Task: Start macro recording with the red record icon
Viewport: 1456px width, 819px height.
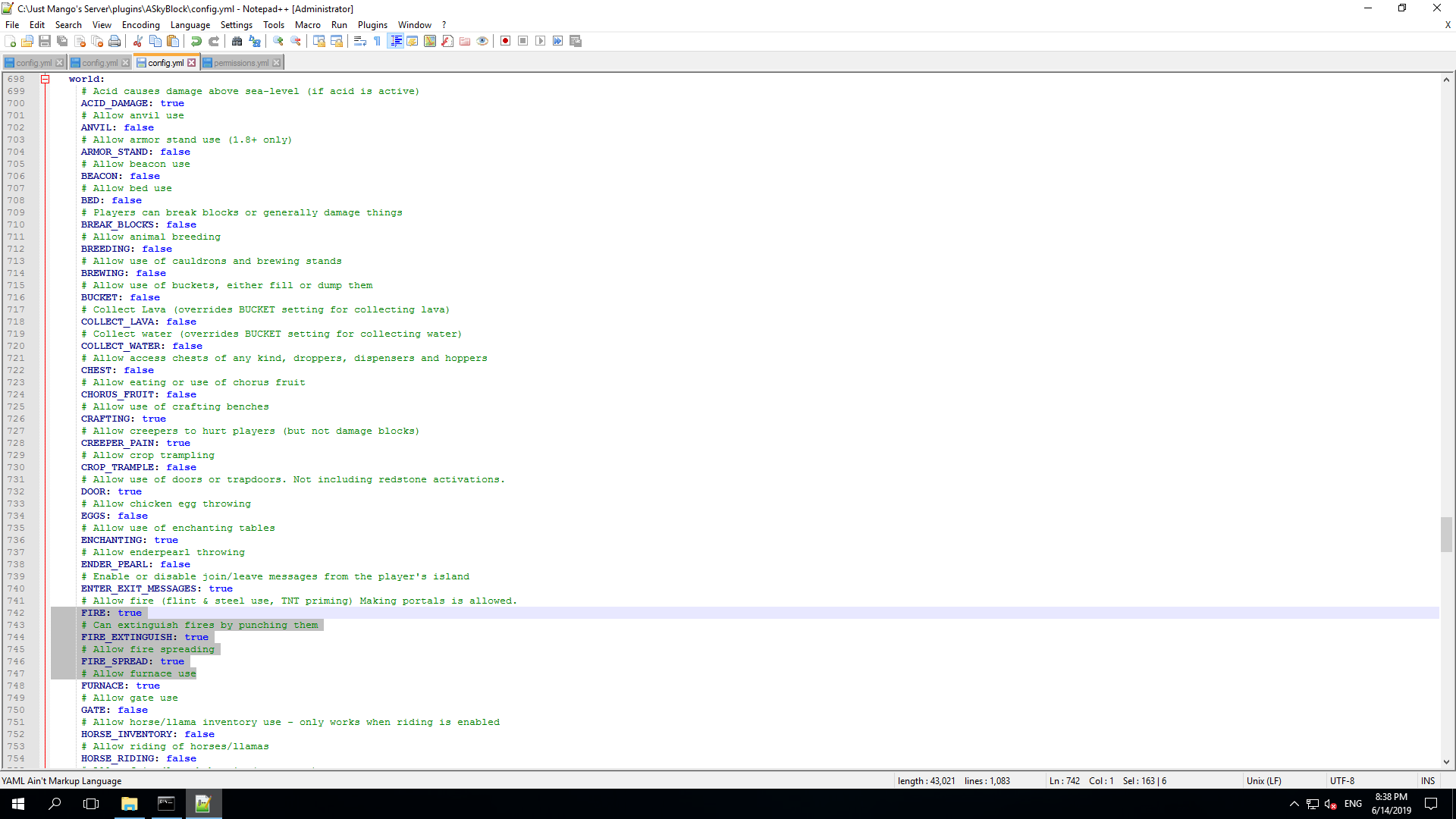Action: coord(505,42)
